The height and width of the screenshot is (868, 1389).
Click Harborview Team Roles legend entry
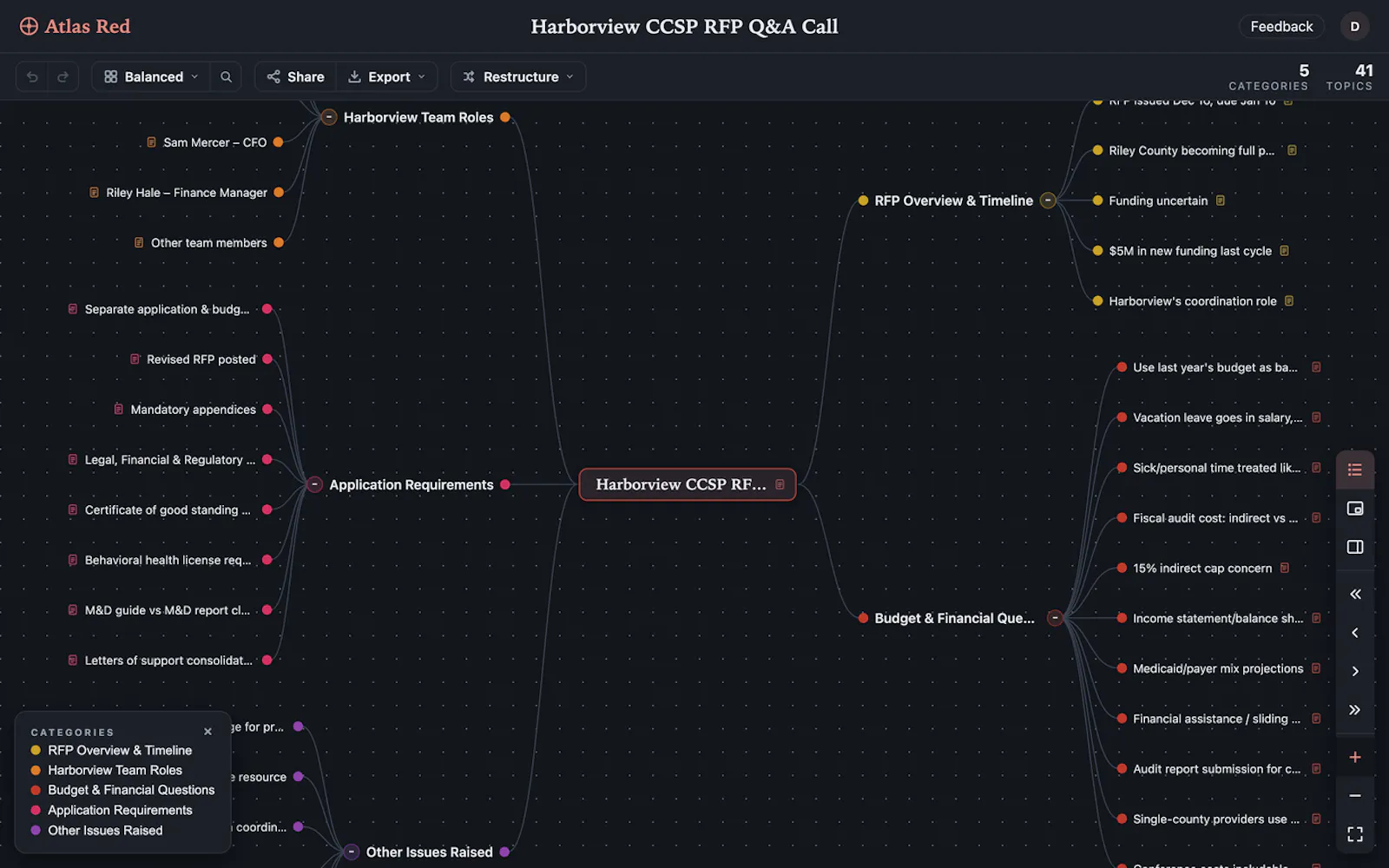[x=115, y=770]
